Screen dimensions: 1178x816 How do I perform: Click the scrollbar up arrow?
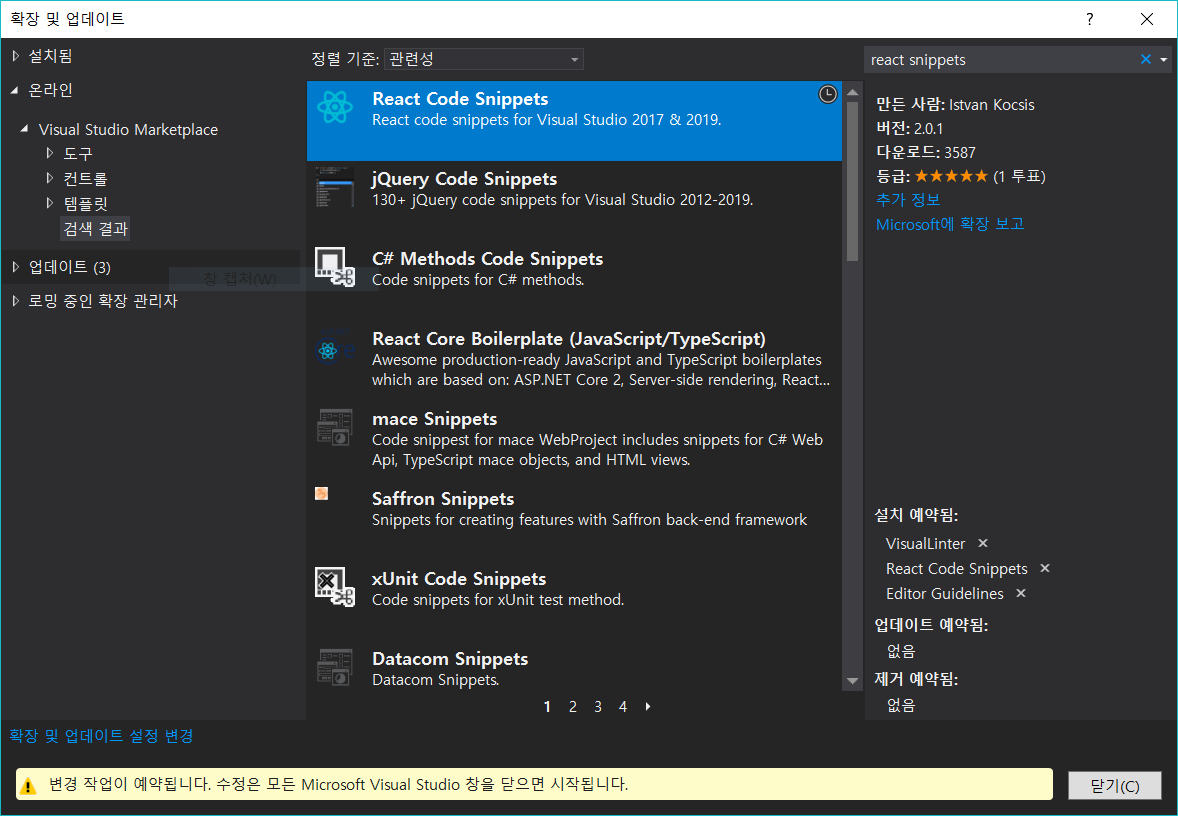point(852,92)
